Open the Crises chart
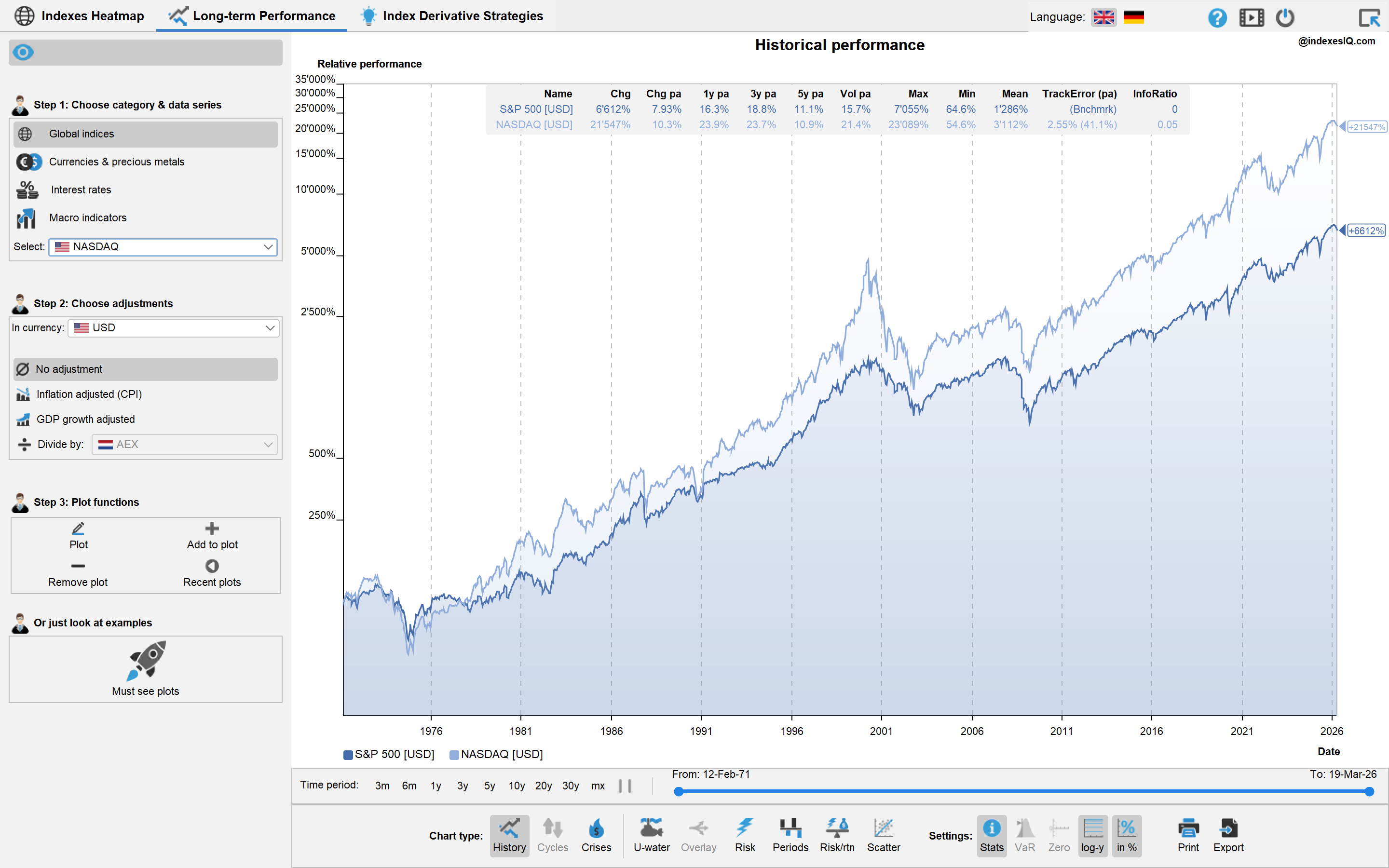The image size is (1389, 868). tap(596, 835)
